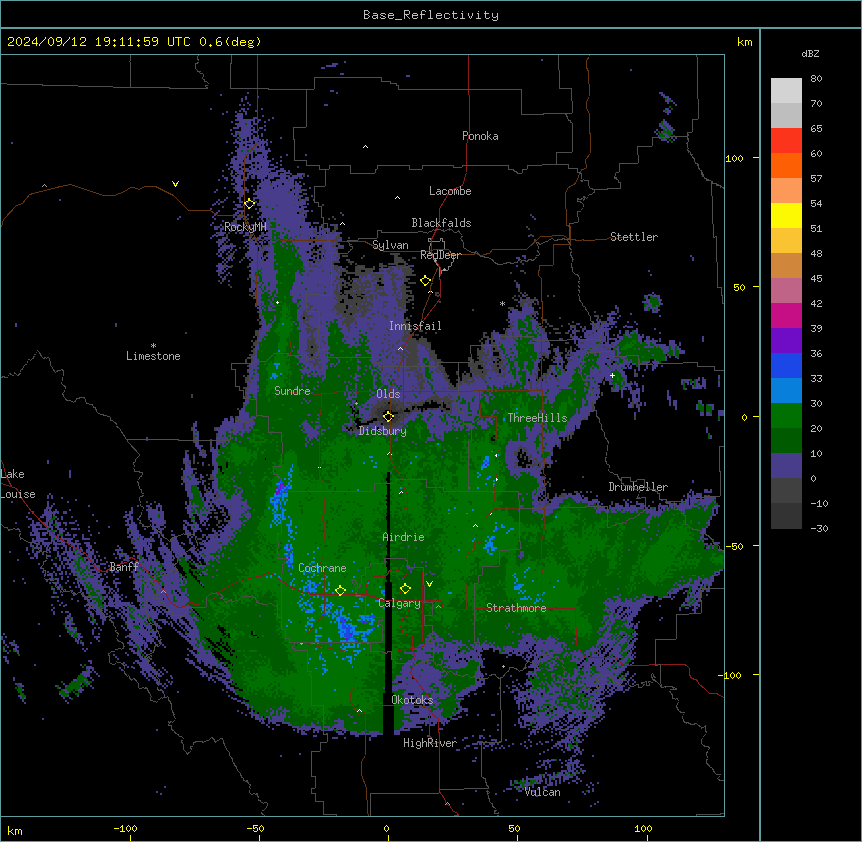Click the yellow diamond marker above Calgary
This screenshot has height=842, width=862.
click(x=405, y=589)
